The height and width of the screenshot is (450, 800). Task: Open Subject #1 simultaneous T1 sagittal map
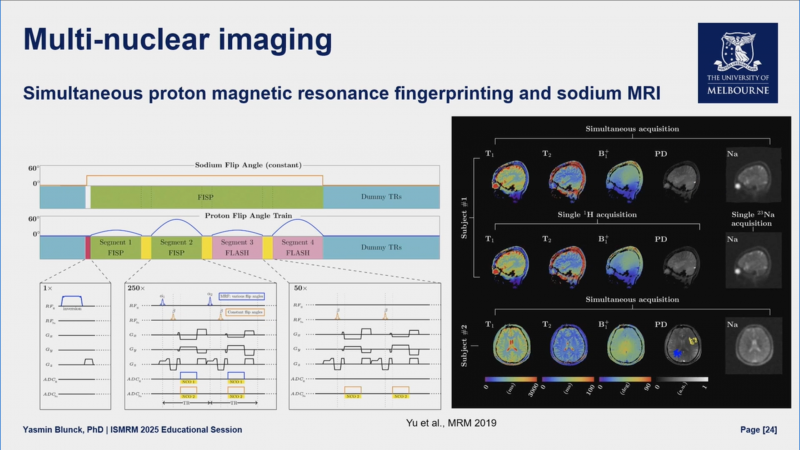tap(510, 181)
